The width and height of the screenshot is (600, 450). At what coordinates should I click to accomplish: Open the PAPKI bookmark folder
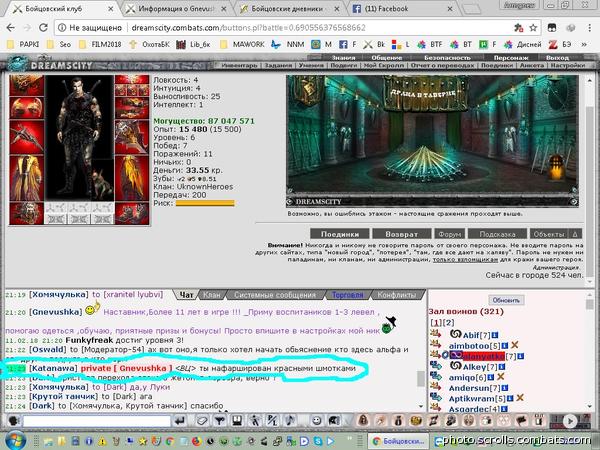(x=24, y=44)
